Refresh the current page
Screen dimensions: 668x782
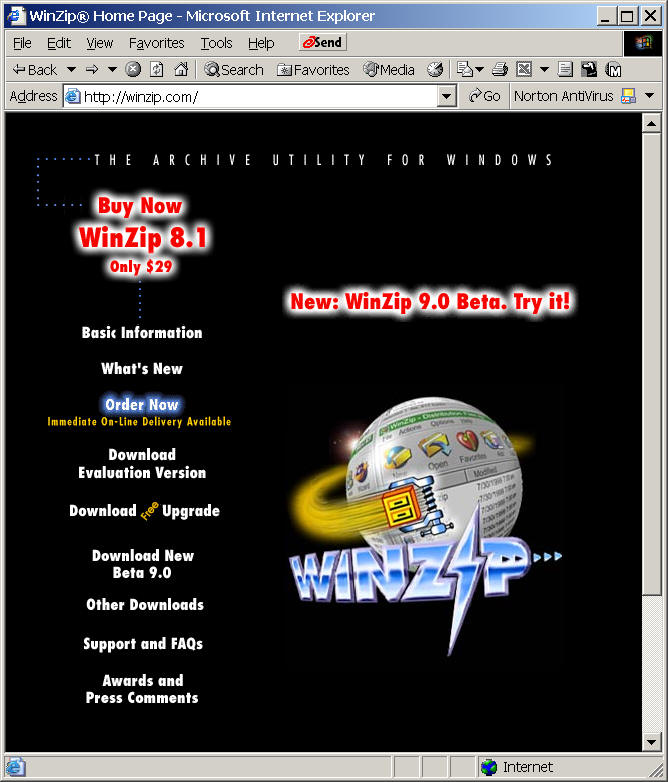(157, 69)
